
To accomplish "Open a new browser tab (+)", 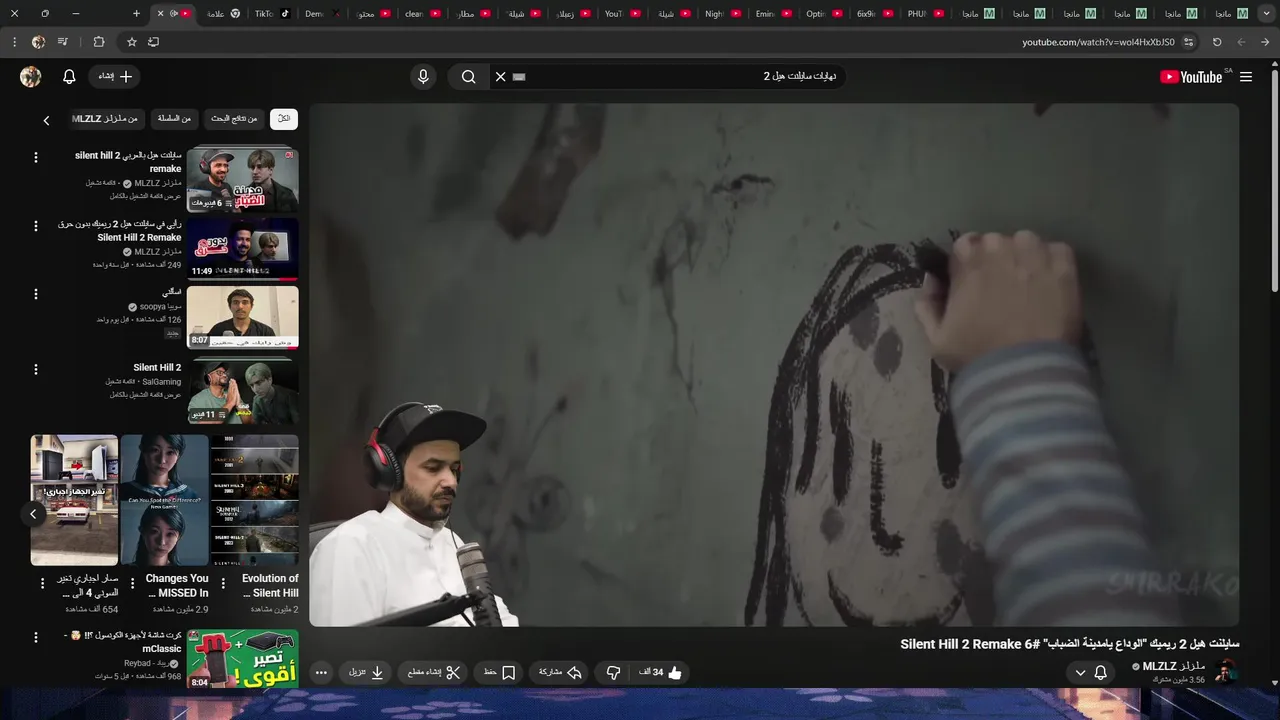I will pyautogui.click(x=137, y=14).
